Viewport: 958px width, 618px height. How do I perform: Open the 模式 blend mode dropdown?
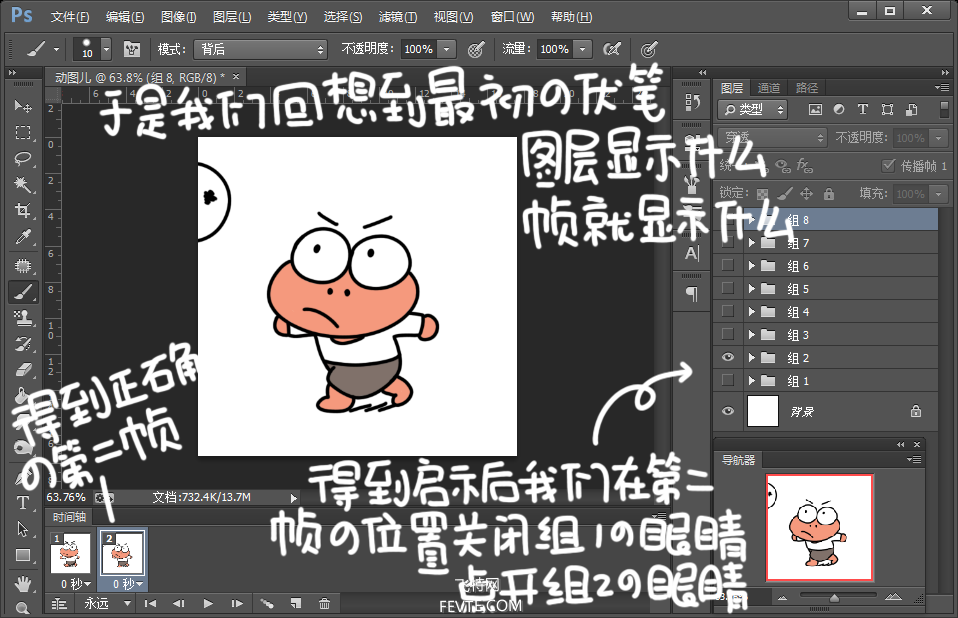pos(261,49)
